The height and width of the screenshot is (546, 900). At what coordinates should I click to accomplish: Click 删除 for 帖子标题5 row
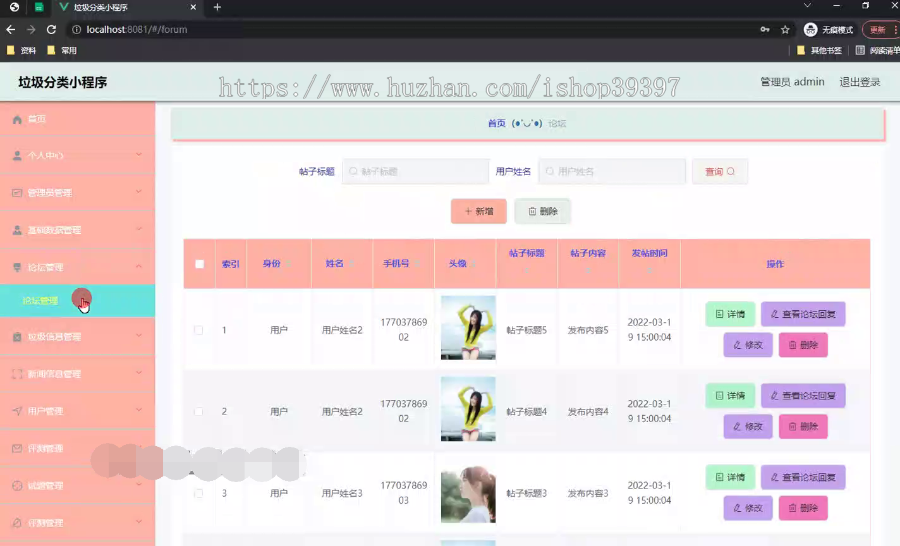803,345
